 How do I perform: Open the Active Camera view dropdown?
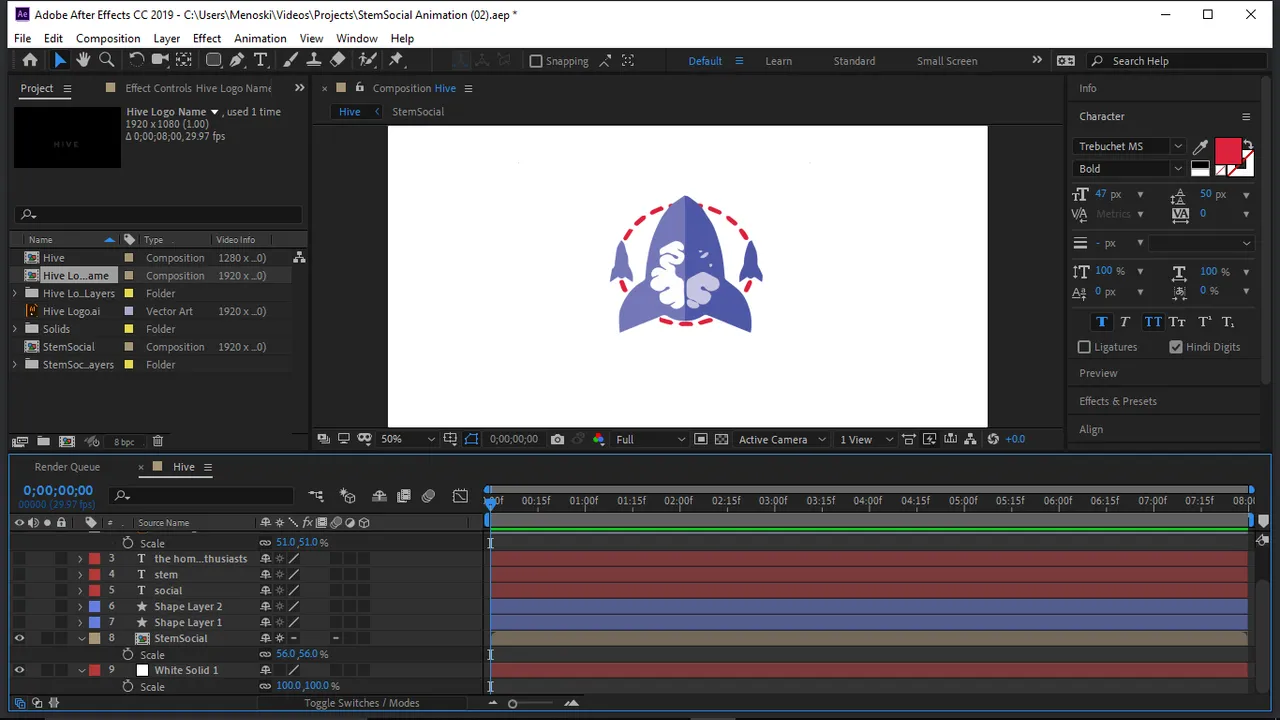(x=782, y=439)
